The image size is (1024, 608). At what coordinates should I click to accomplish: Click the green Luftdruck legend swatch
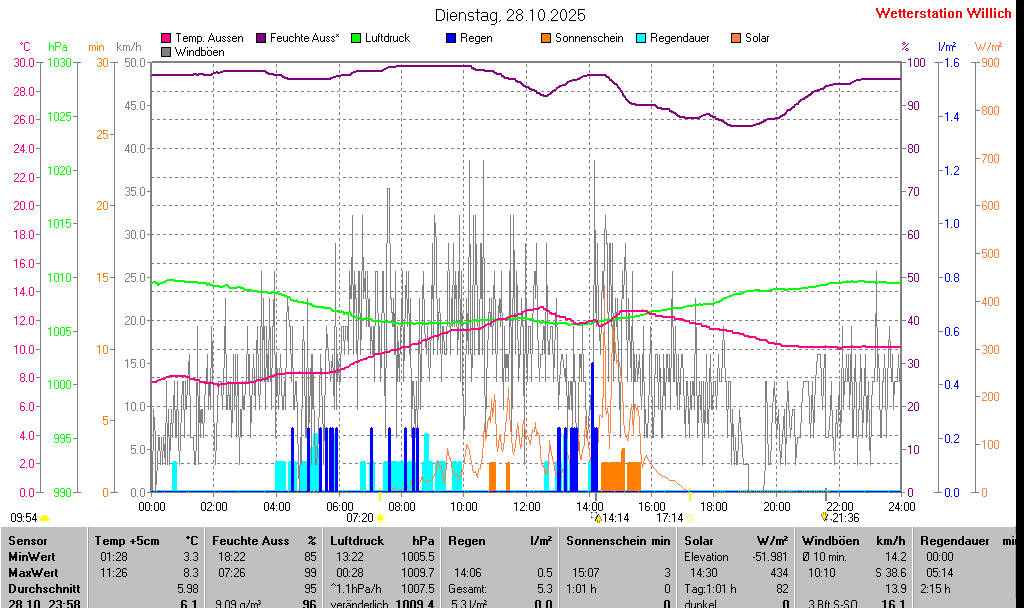(x=357, y=38)
